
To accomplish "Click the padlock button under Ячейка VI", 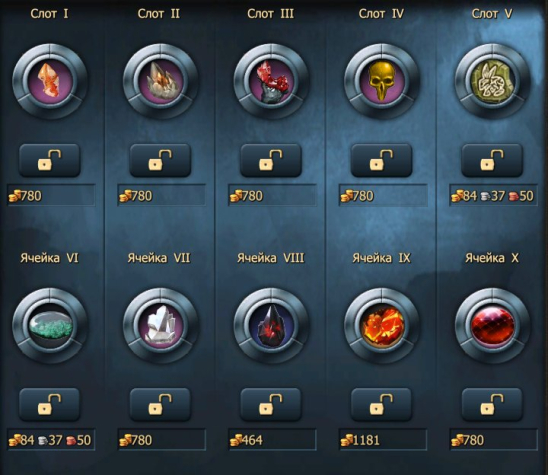I will pos(50,404).
